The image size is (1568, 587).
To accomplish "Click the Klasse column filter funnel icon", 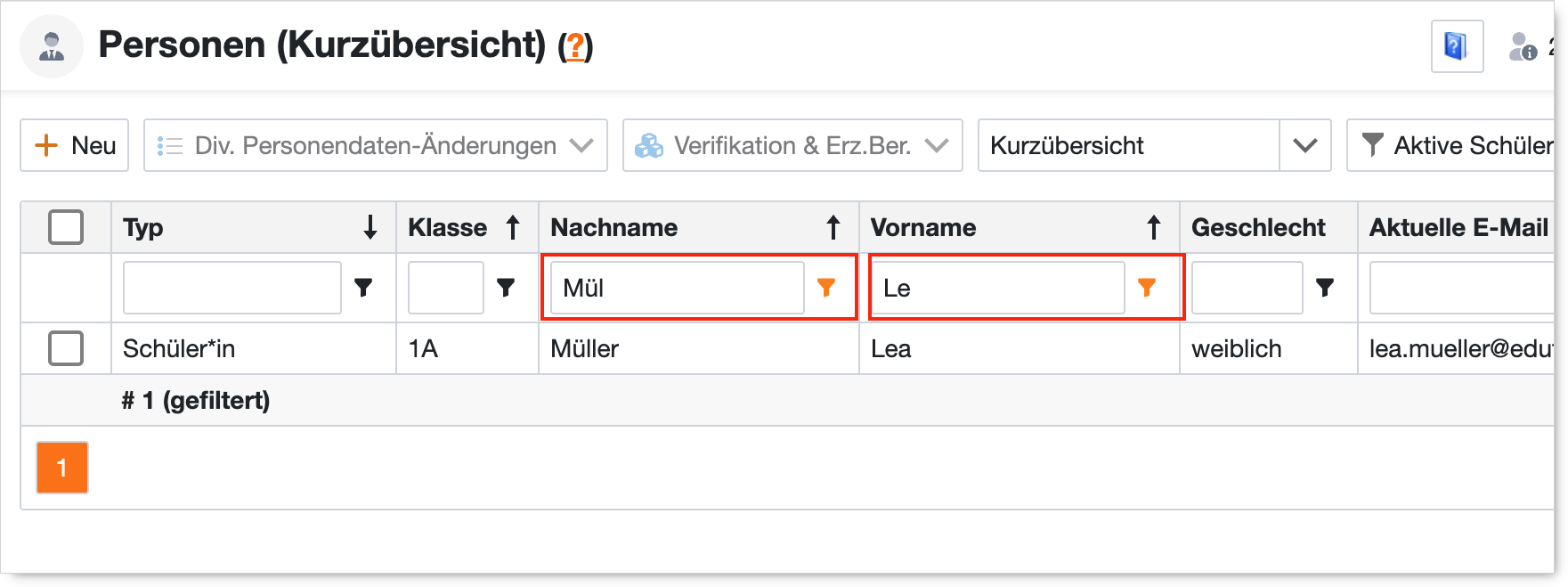I will point(506,288).
